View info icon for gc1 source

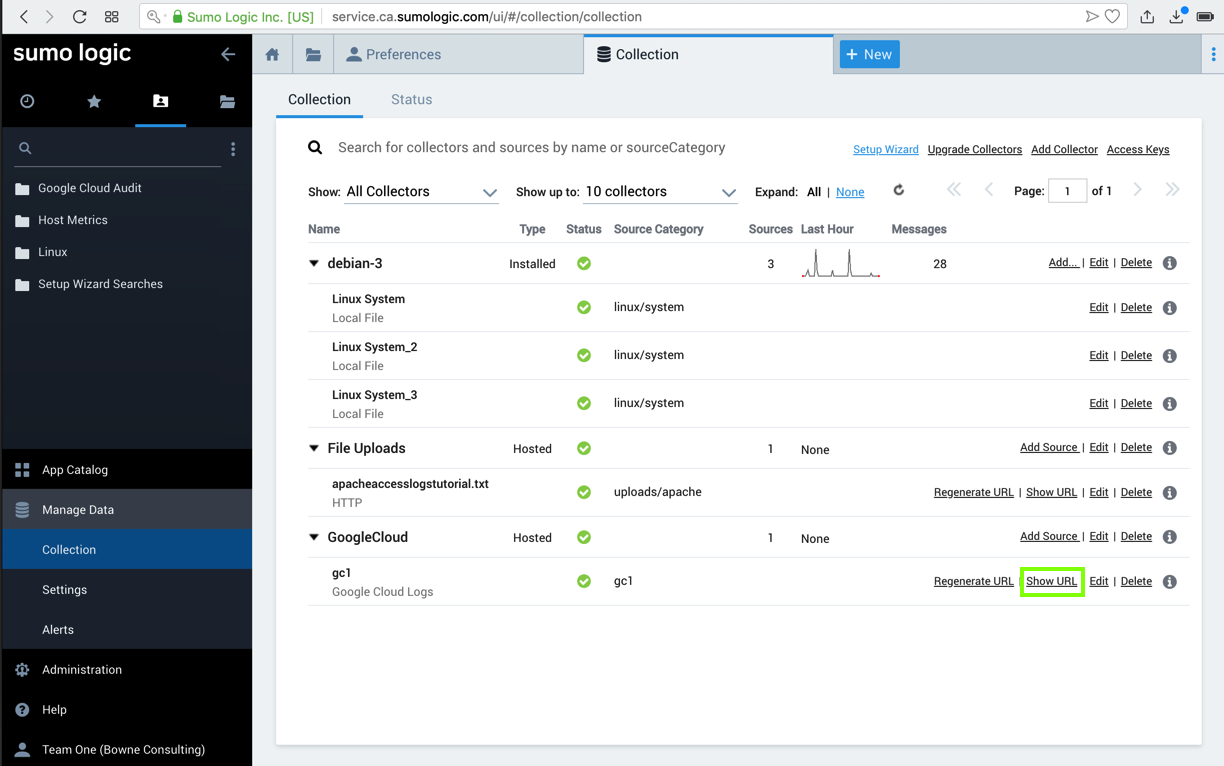[x=1169, y=582]
